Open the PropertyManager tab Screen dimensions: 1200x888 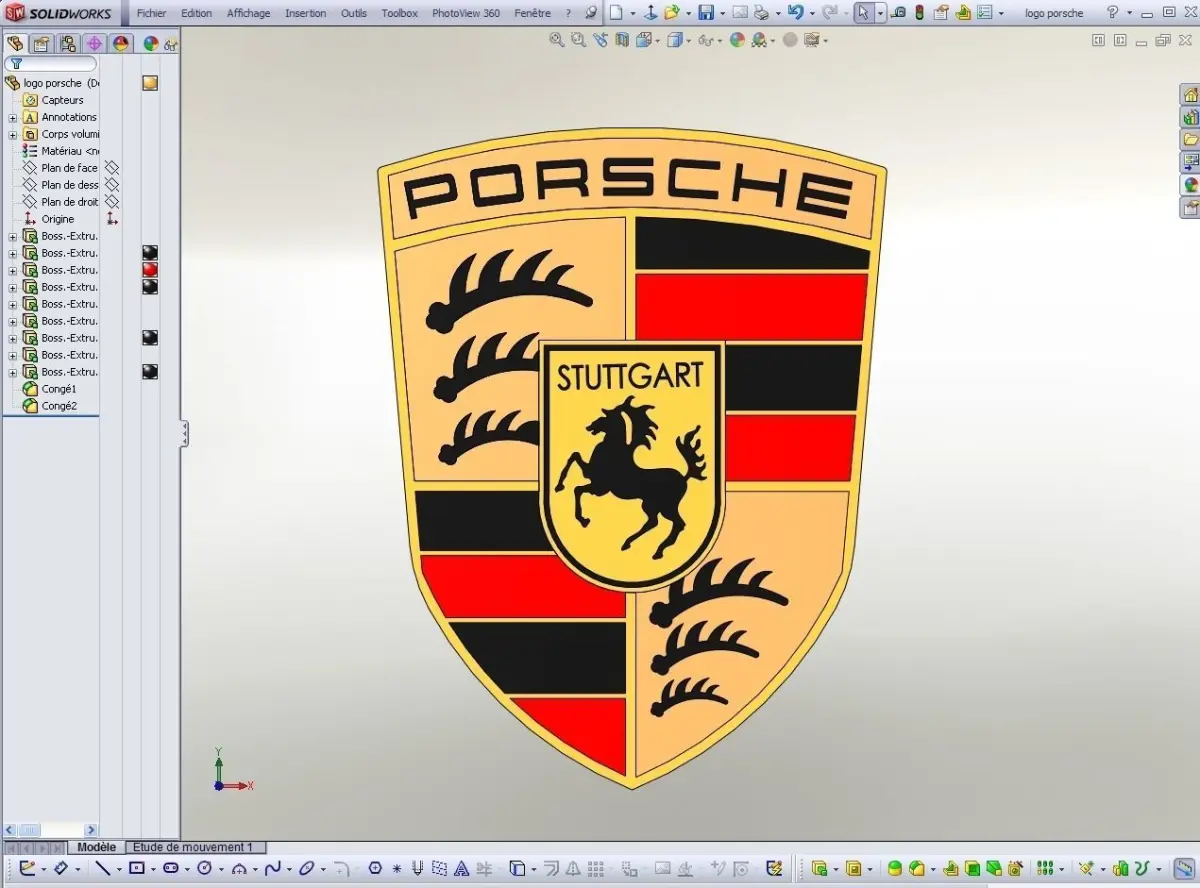[41, 44]
